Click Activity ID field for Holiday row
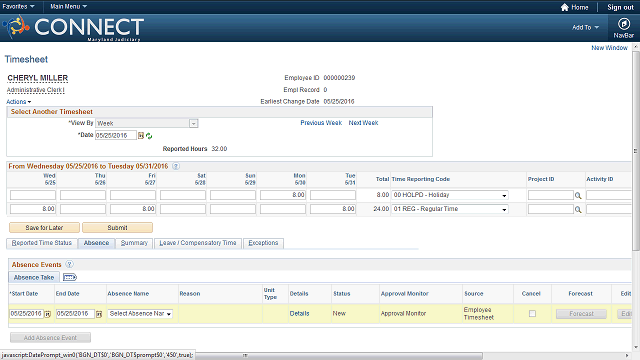640x360 pixels. [609, 195]
